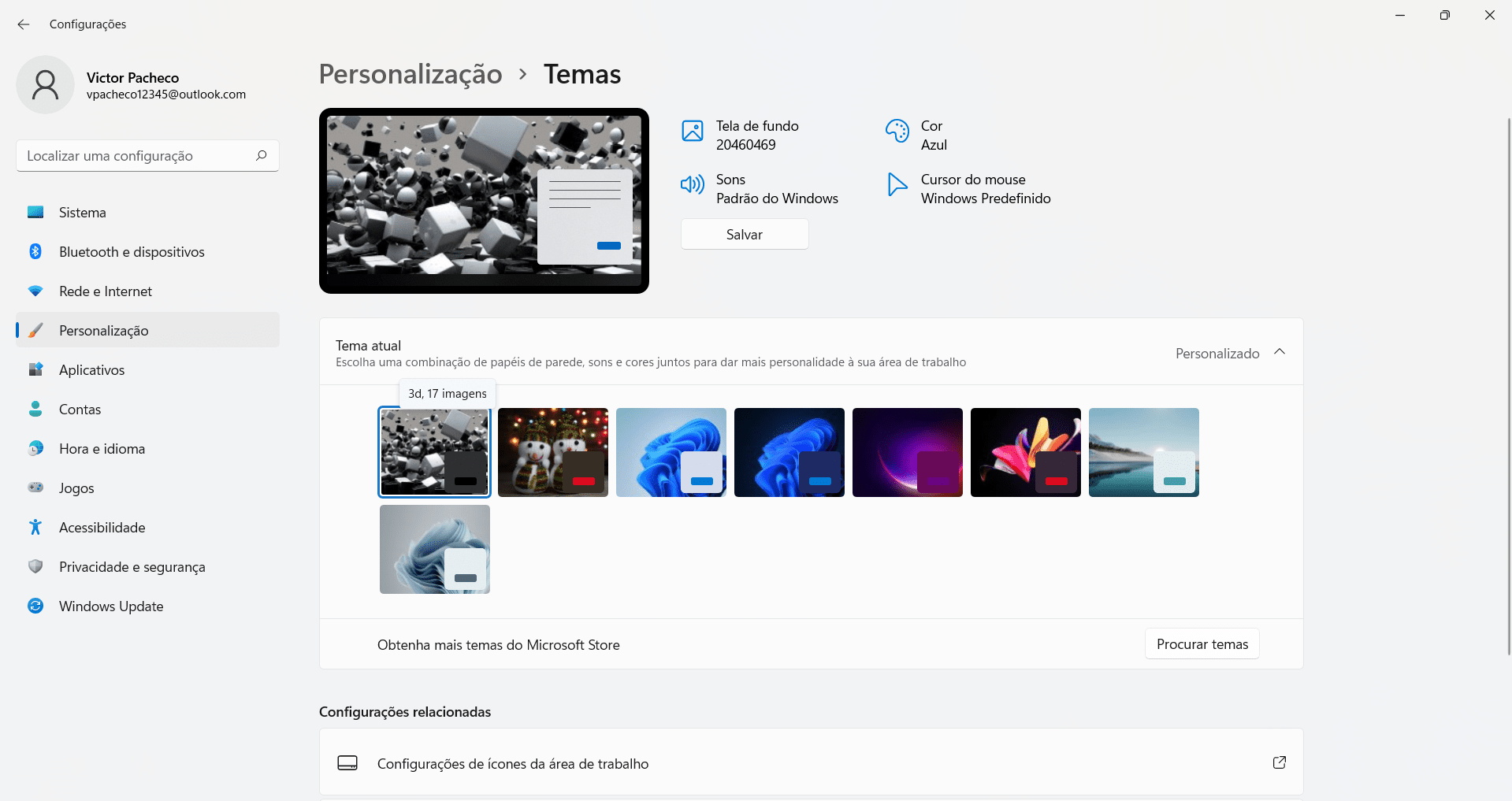Click the search magnifier icon

point(261,155)
